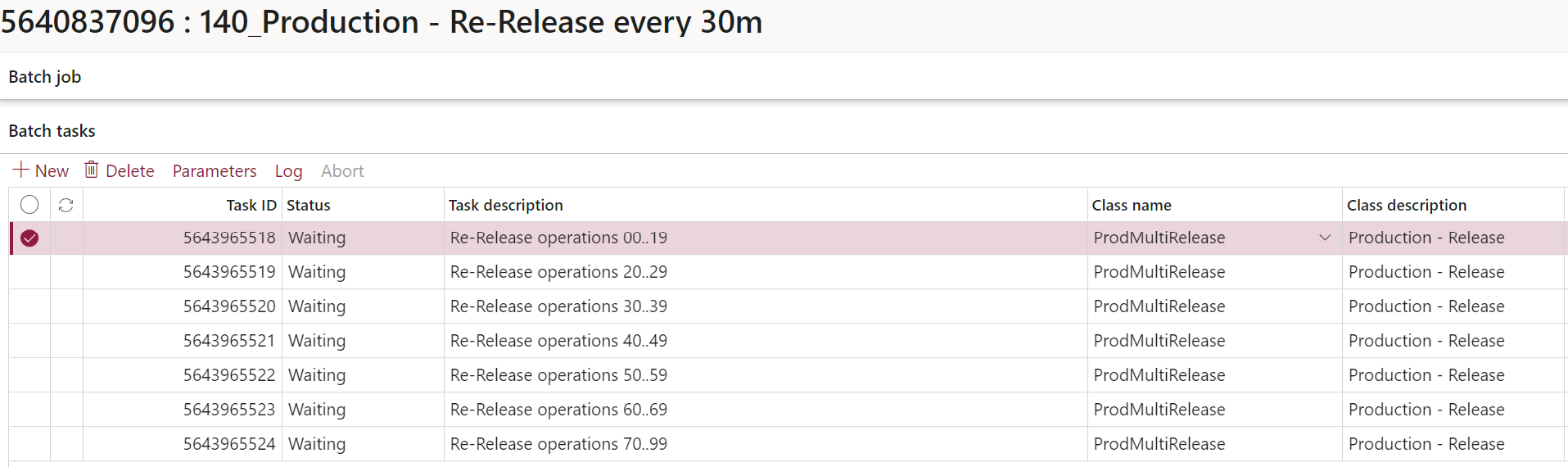
Task: Deselect the checked row 5643965518
Action: (x=29, y=238)
